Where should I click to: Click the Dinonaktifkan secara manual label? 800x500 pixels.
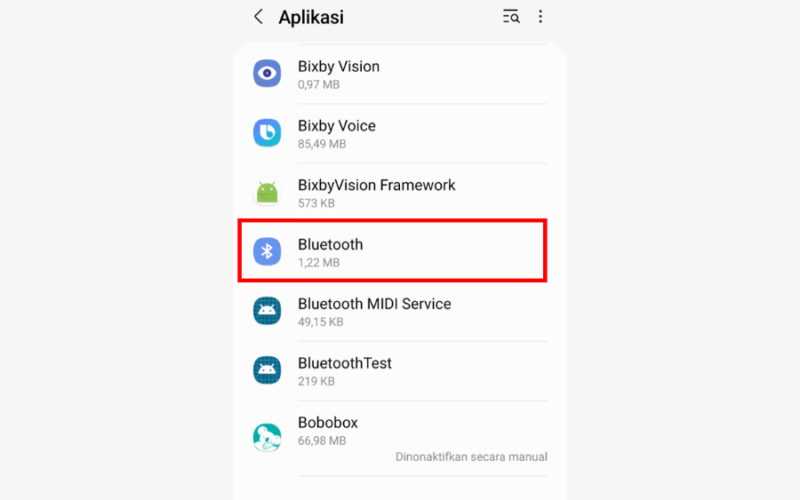tap(471, 457)
